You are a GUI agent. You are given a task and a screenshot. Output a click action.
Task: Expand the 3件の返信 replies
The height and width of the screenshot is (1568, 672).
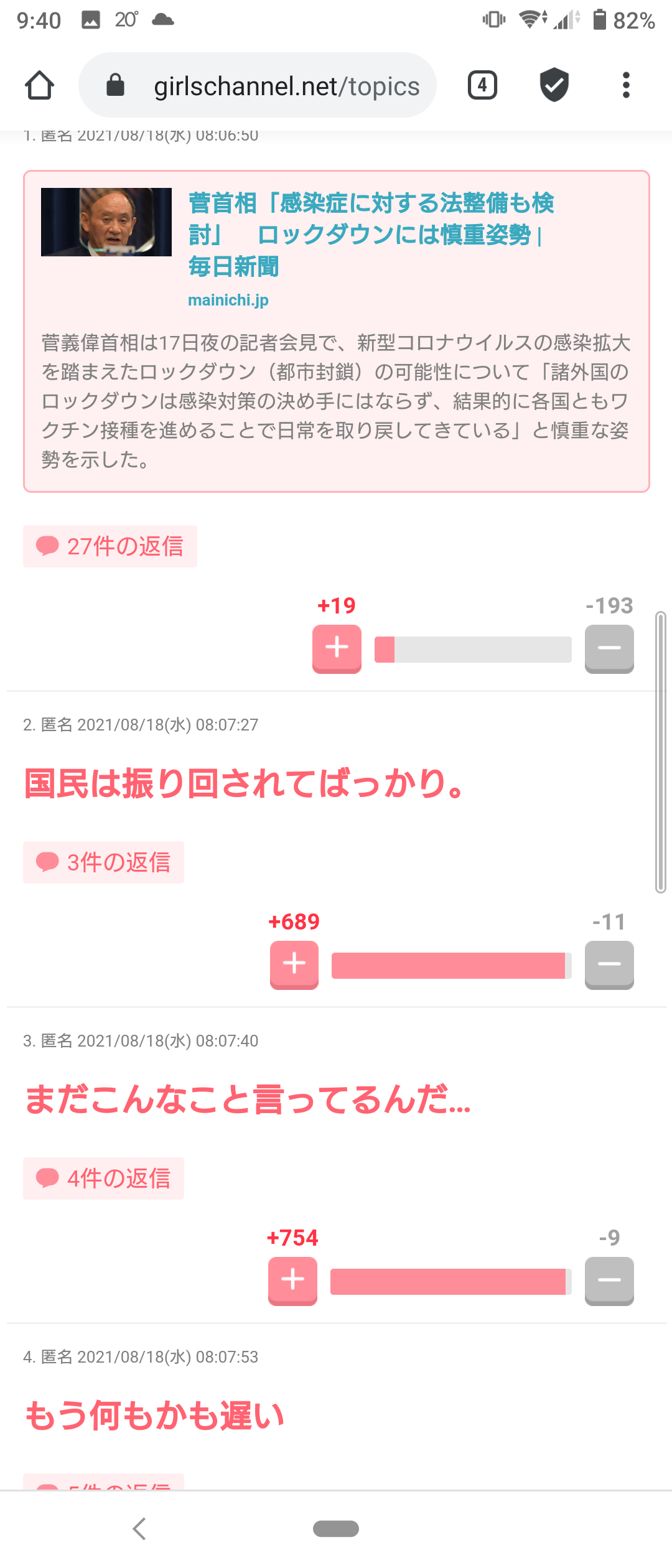103,862
